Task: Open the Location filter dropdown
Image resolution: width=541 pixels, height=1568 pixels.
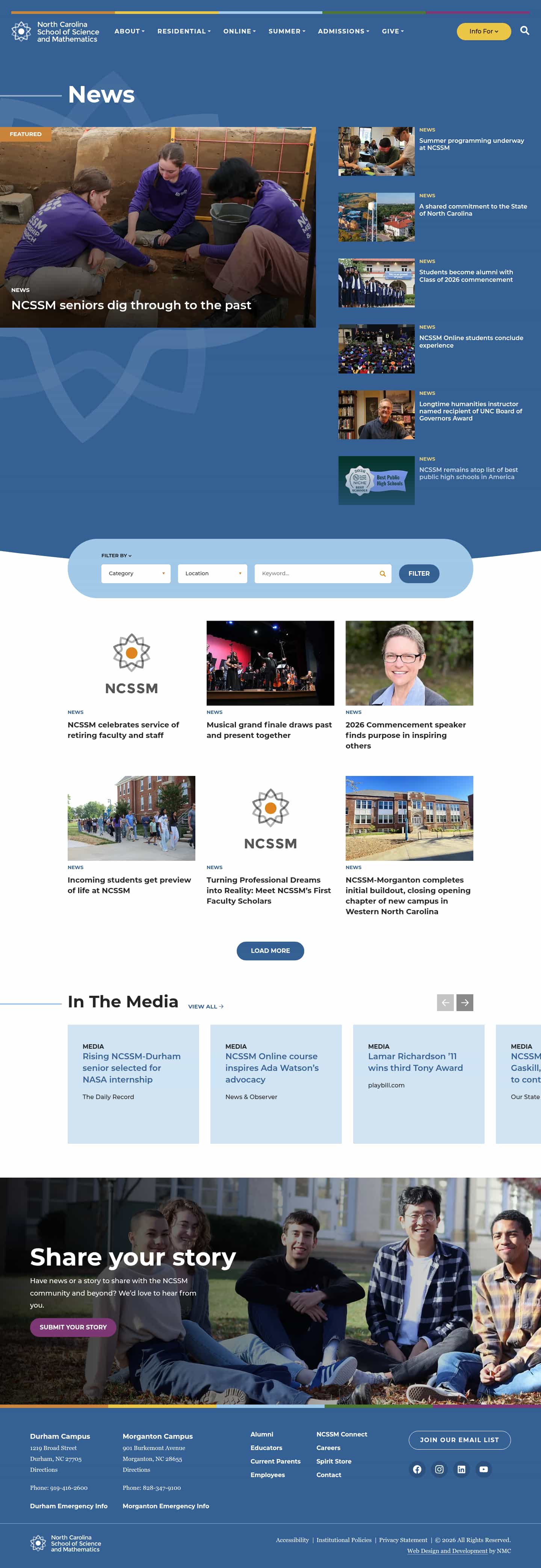Action: click(212, 573)
